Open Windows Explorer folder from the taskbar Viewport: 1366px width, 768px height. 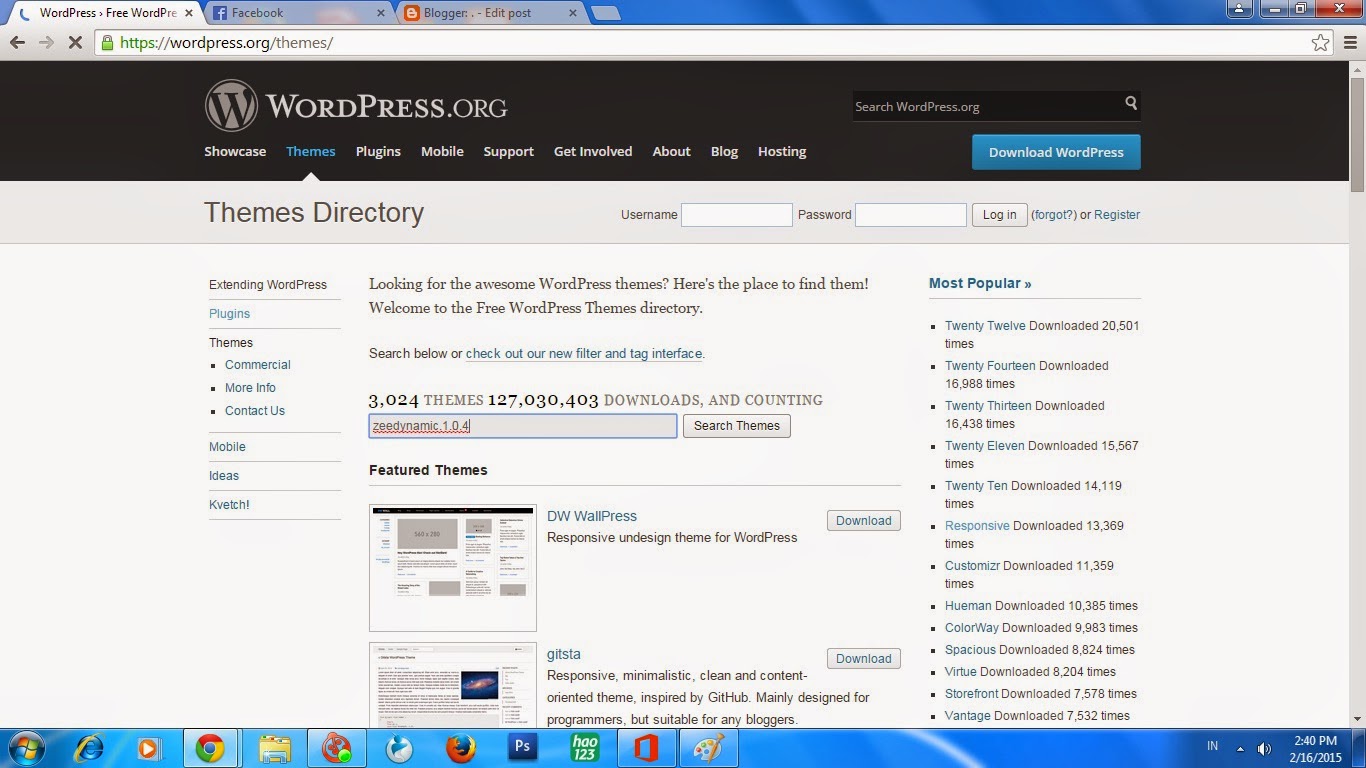click(274, 748)
